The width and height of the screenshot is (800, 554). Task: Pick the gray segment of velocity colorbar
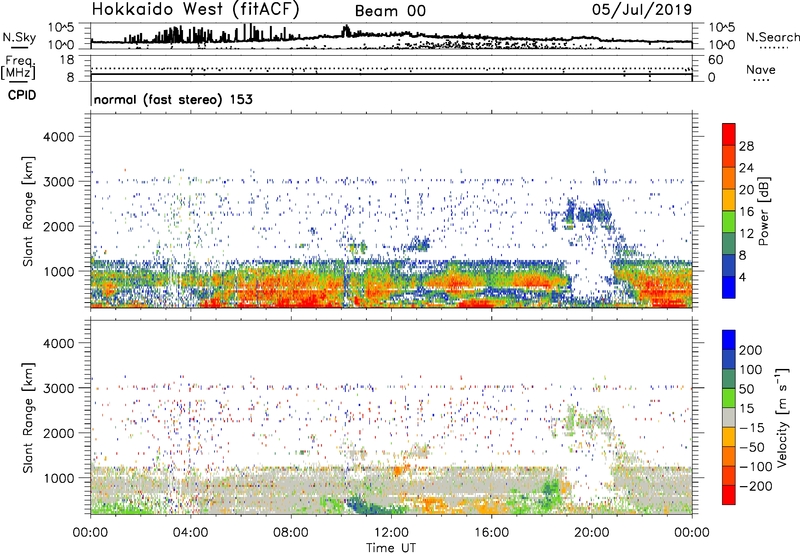[729, 418]
